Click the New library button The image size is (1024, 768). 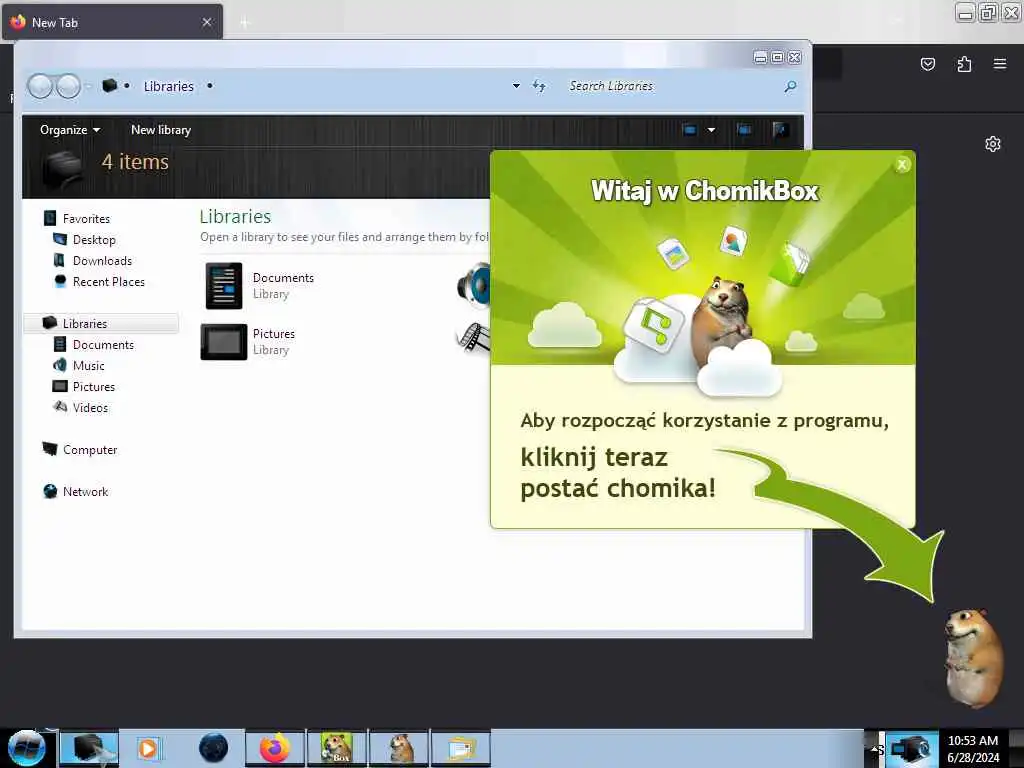click(x=161, y=129)
